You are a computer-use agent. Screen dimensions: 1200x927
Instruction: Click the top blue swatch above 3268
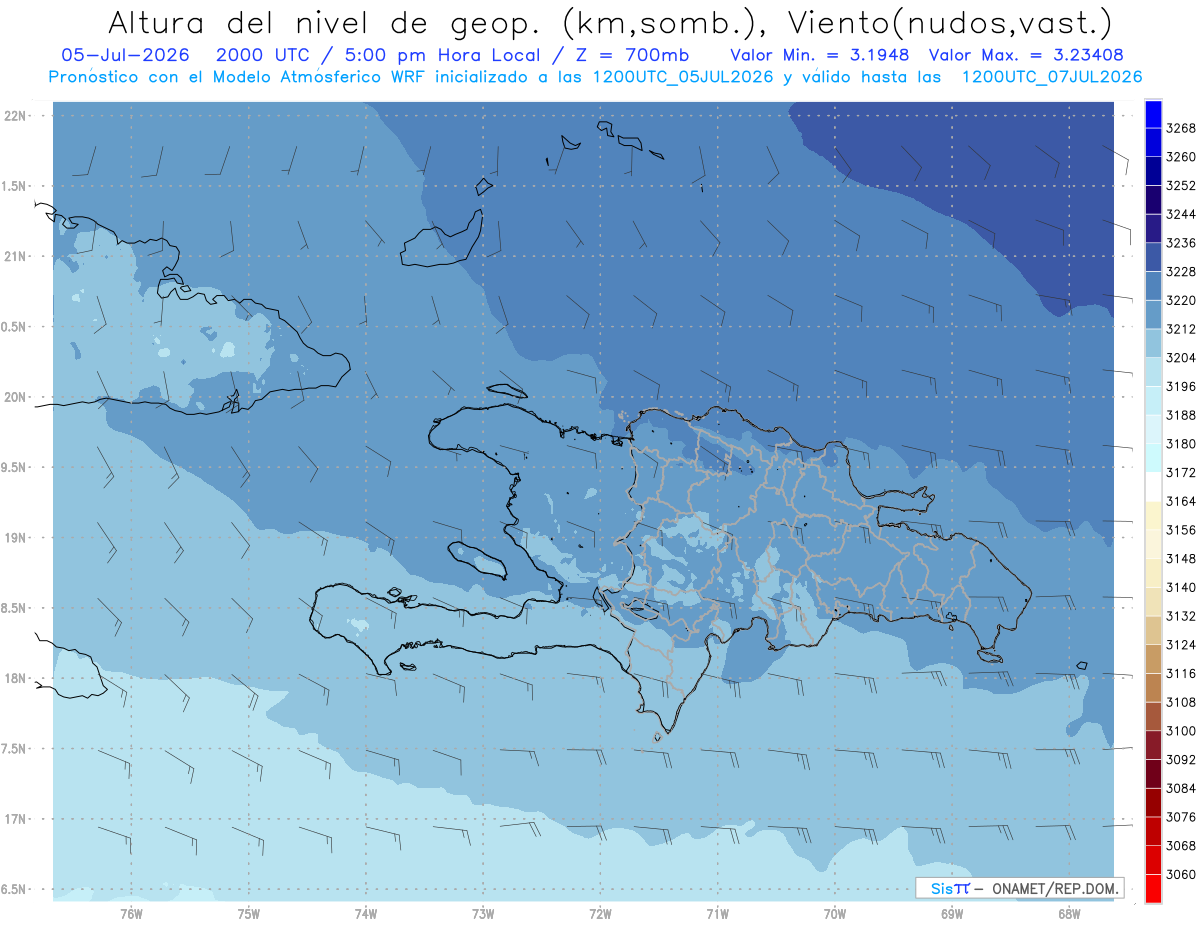coord(1153,114)
